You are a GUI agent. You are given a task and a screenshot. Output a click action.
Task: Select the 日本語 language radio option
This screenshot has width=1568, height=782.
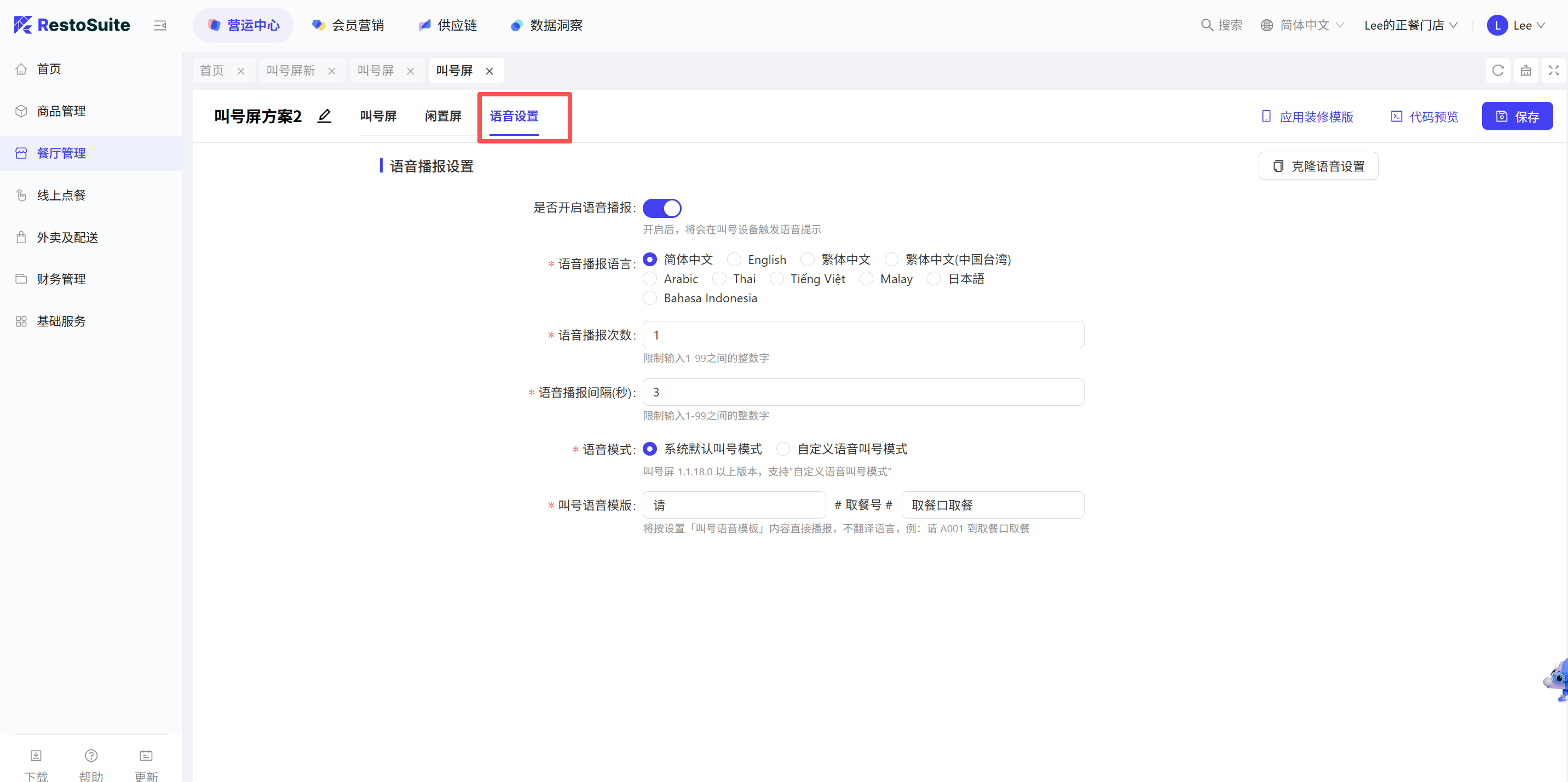(934, 279)
